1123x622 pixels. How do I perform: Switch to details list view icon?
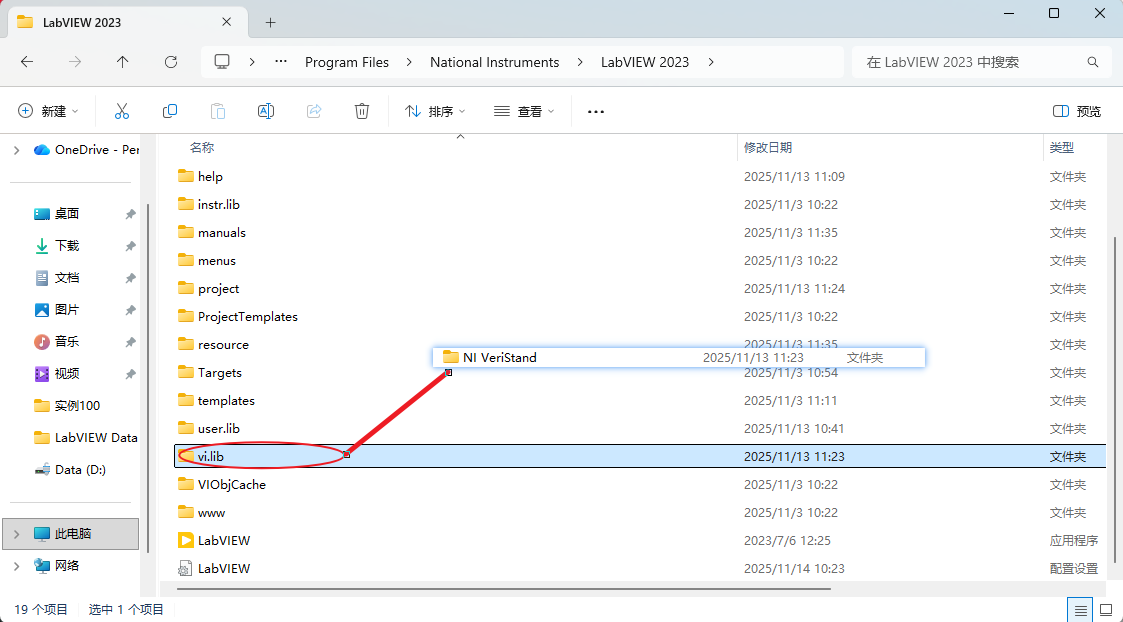(x=1080, y=610)
